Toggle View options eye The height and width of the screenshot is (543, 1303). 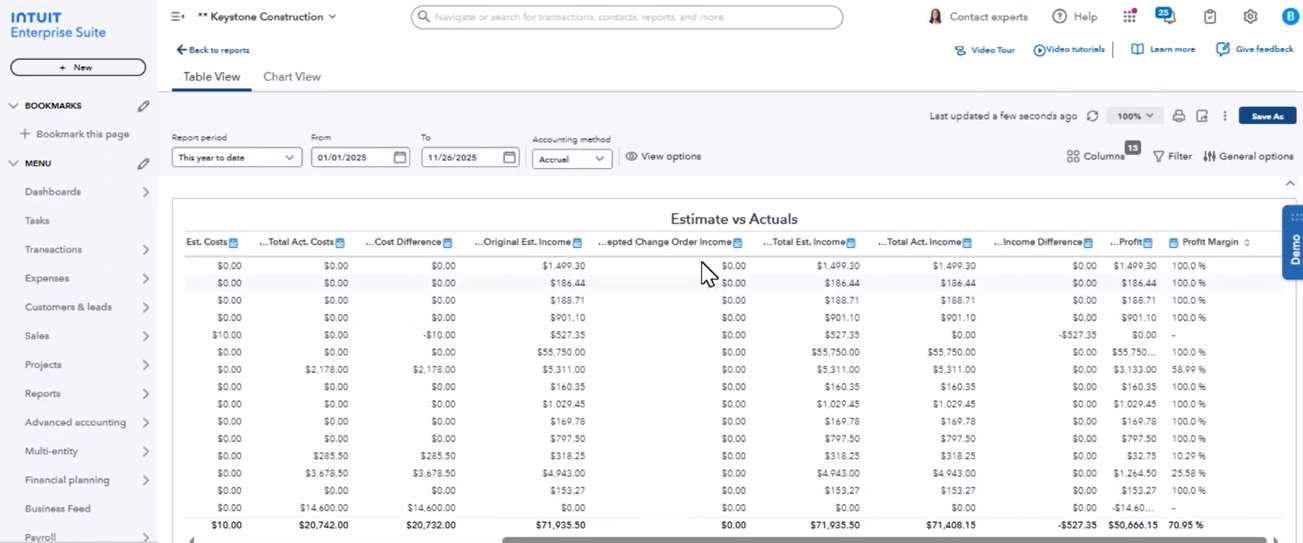tap(663, 157)
